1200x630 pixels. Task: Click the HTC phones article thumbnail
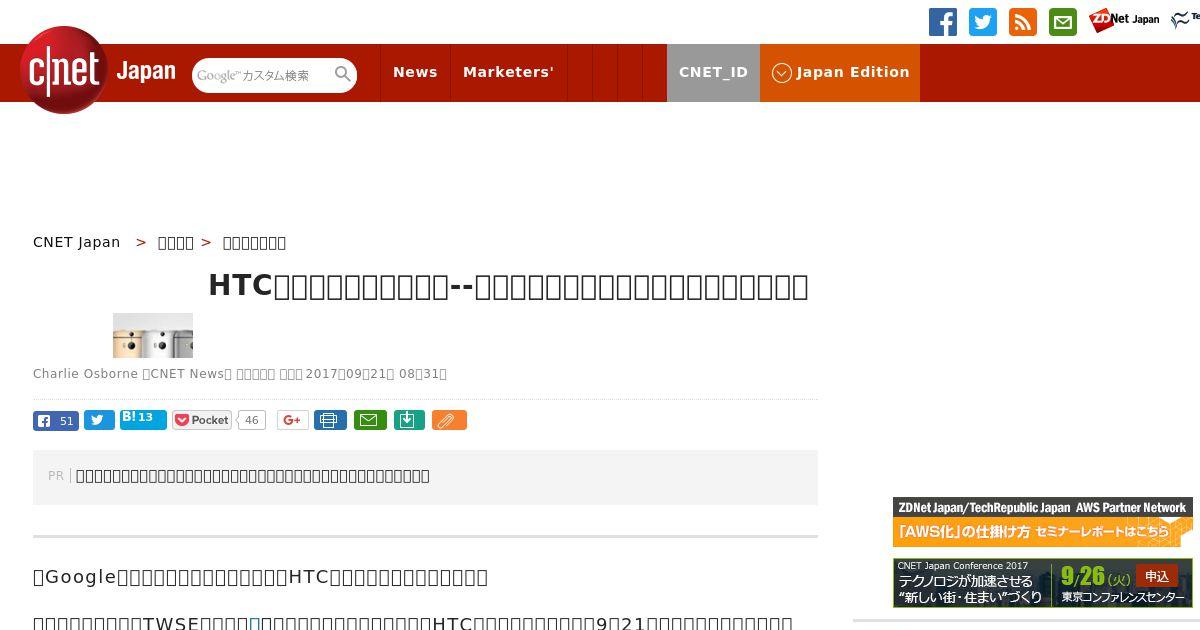pos(153,335)
